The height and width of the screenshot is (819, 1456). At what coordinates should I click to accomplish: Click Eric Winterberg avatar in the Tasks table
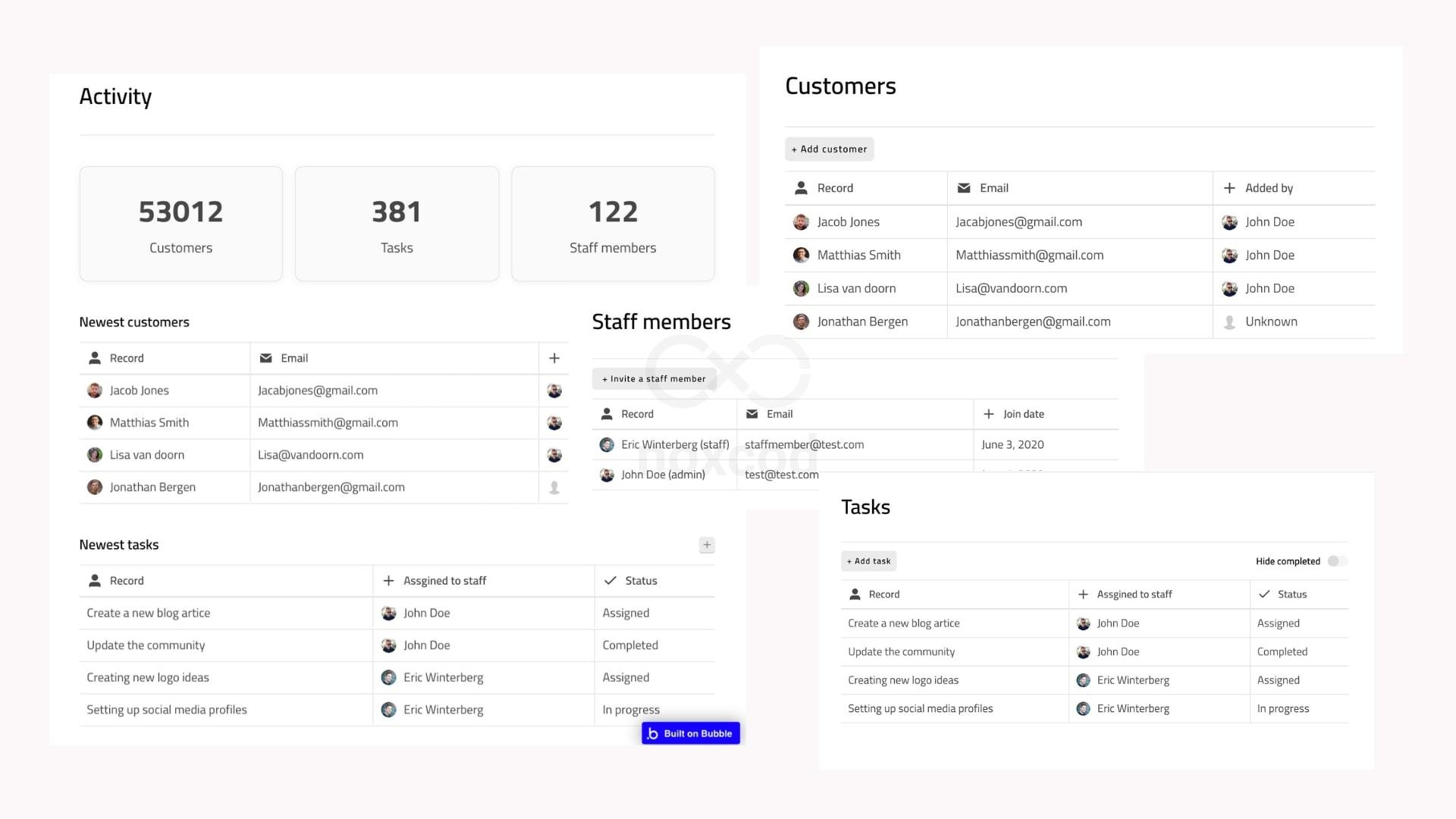[1083, 679]
